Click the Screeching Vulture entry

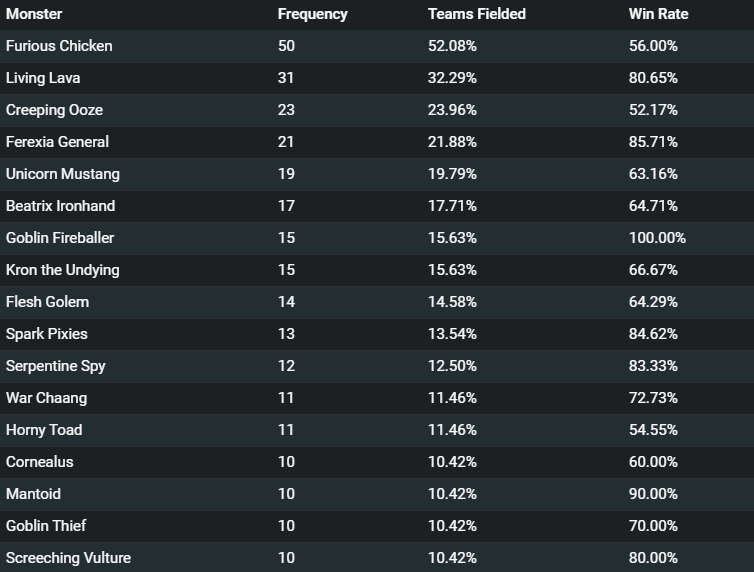[x=68, y=558]
